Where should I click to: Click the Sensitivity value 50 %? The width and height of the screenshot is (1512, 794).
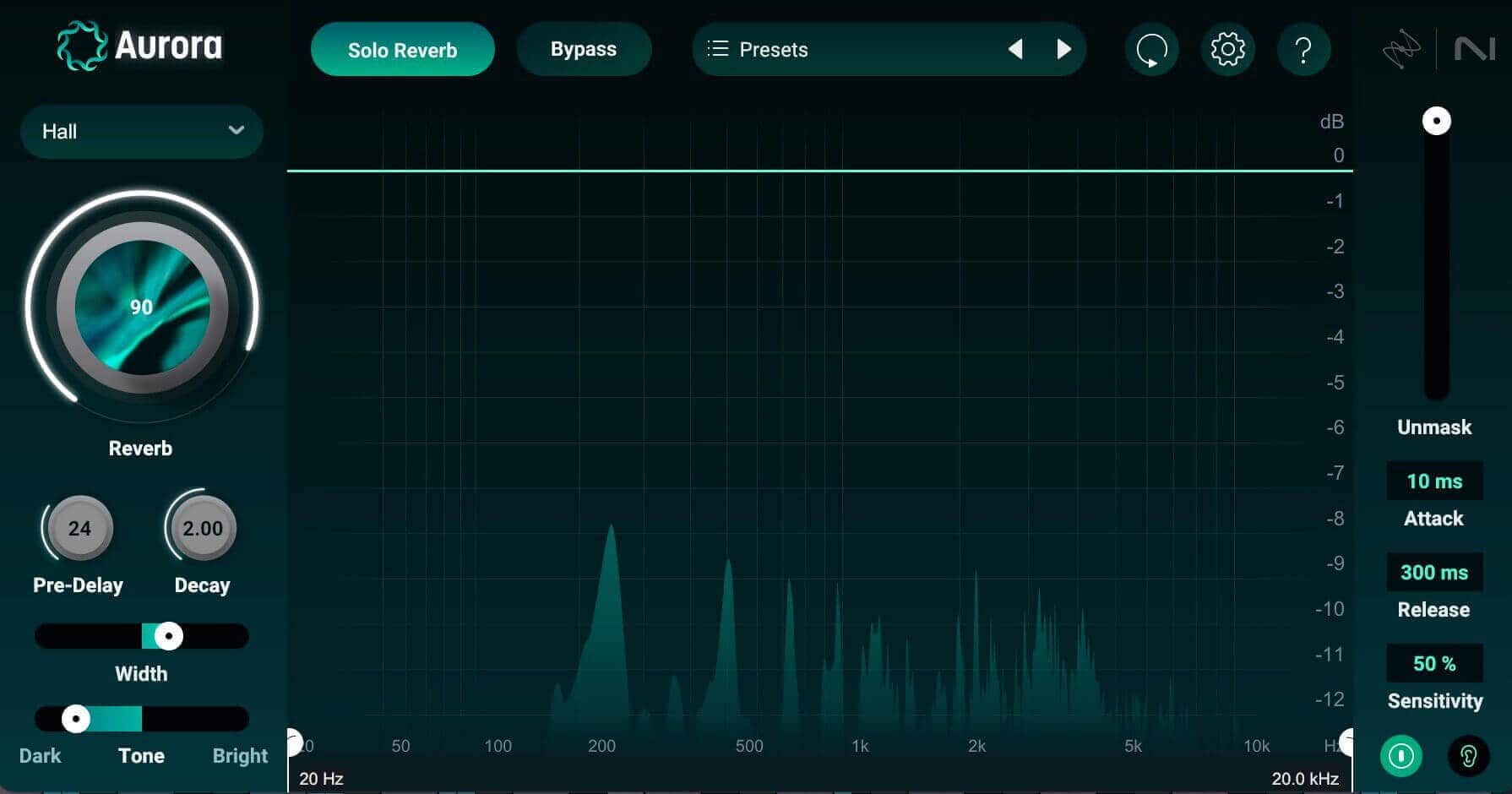[x=1434, y=664]
